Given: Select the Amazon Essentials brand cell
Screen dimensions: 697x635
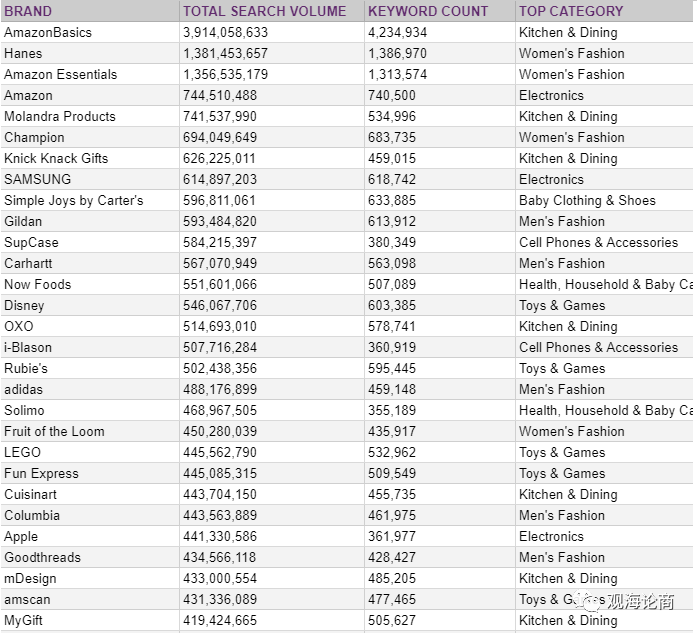Looking at the screenshot, I should point(90,74).
